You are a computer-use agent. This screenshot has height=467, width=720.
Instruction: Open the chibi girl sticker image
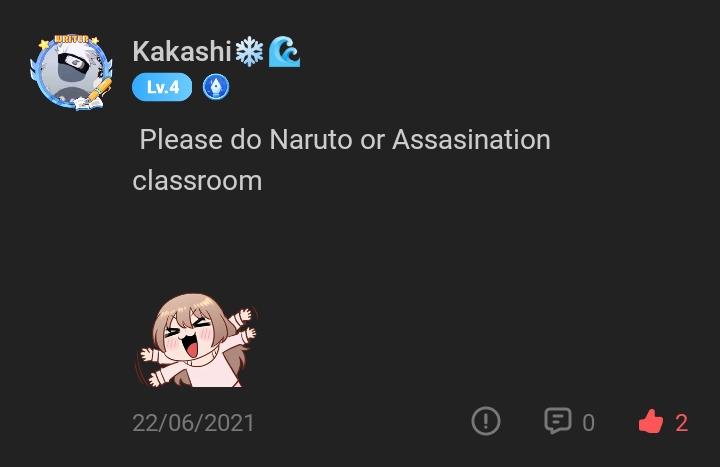[x=197, y=340]
